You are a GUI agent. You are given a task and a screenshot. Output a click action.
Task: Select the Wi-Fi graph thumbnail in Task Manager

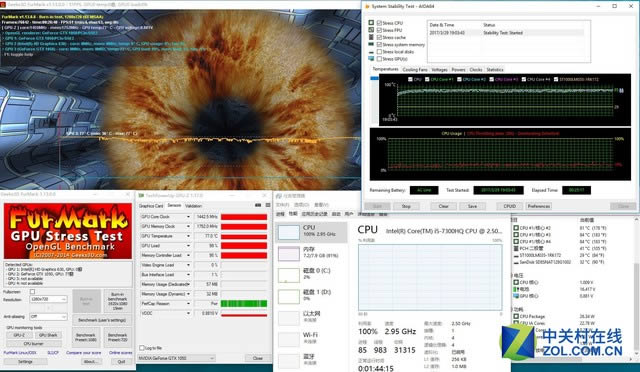point(289,340)
